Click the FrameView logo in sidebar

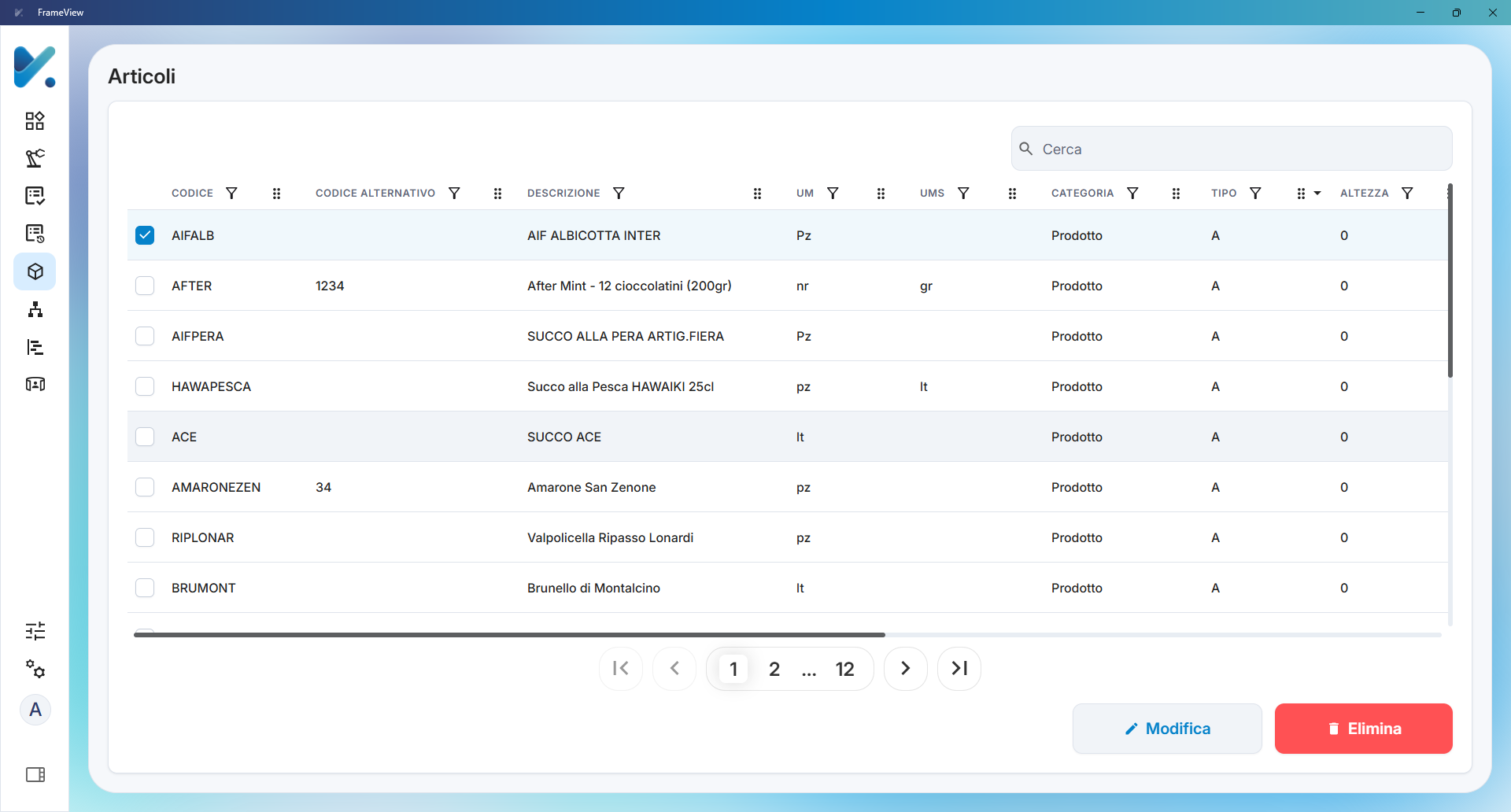35,67
